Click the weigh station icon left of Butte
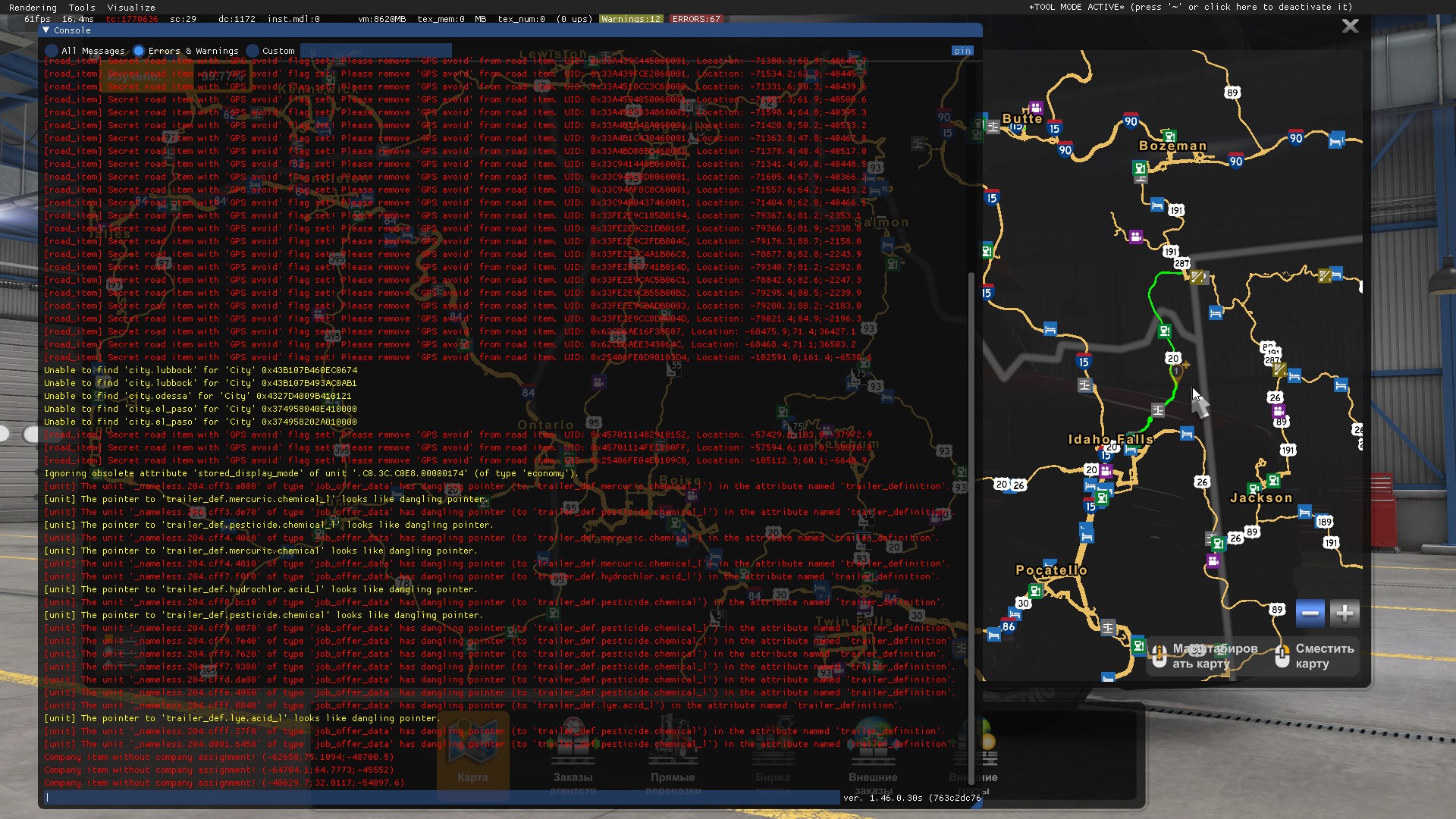The image size is (1456, 819). click(x=993, y=127)
